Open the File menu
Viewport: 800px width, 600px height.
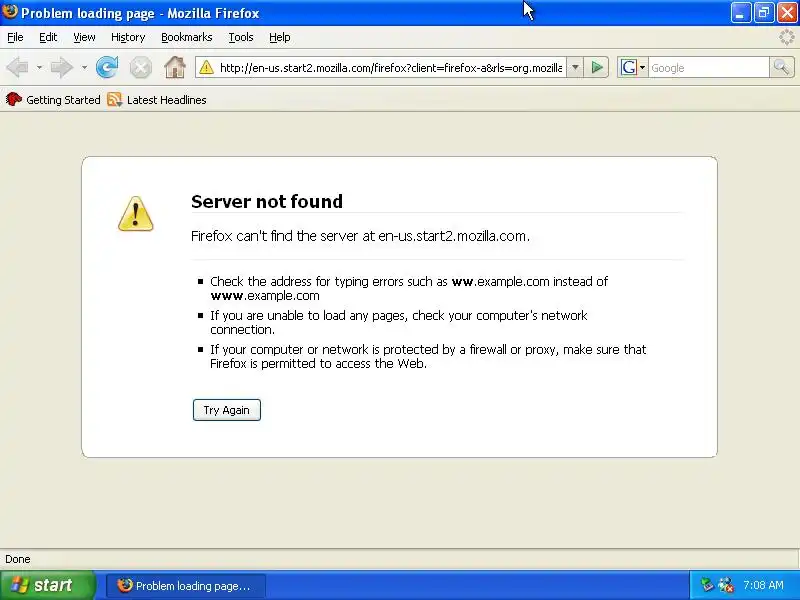pos(15,37)
